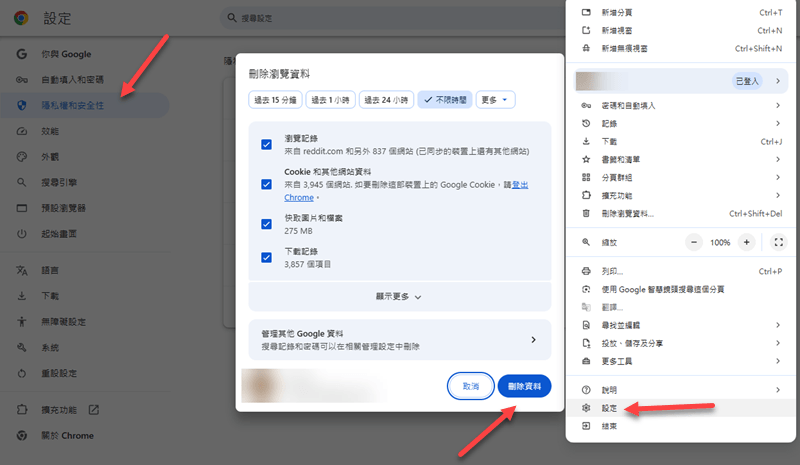Click the download icon for 下載 in sidebar

click(21, 296)
